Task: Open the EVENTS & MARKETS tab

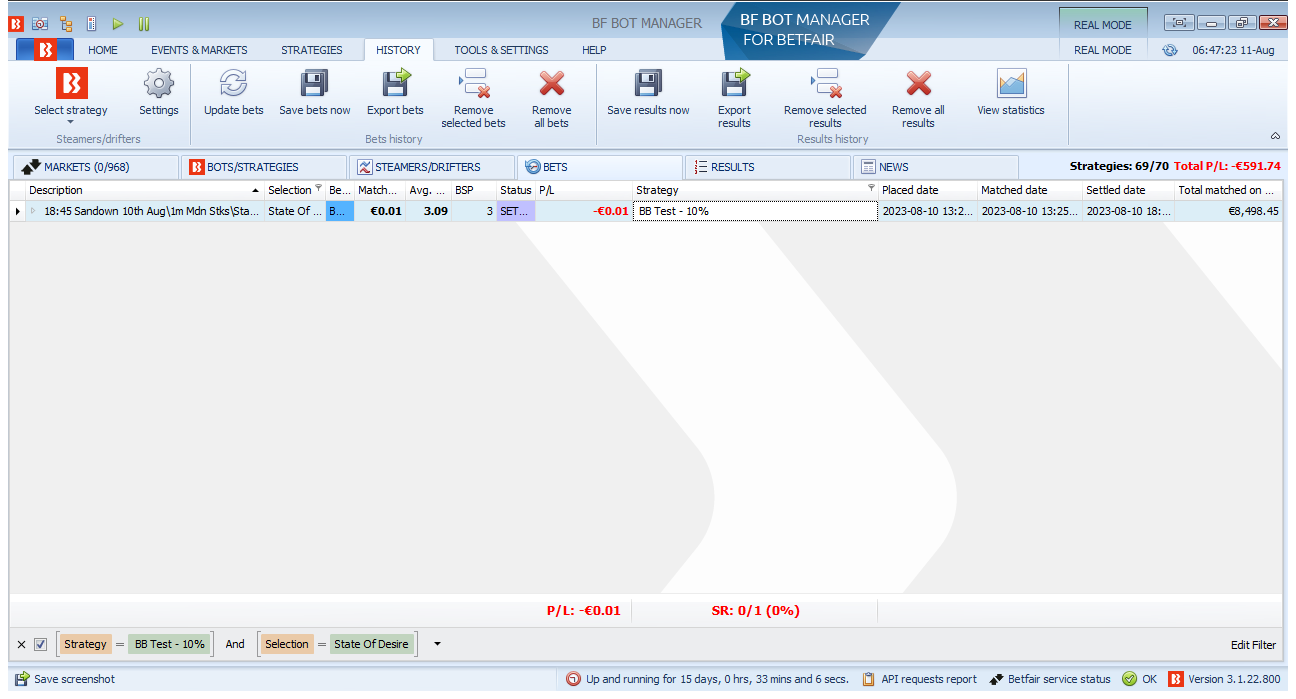Action: pos(199,50)
